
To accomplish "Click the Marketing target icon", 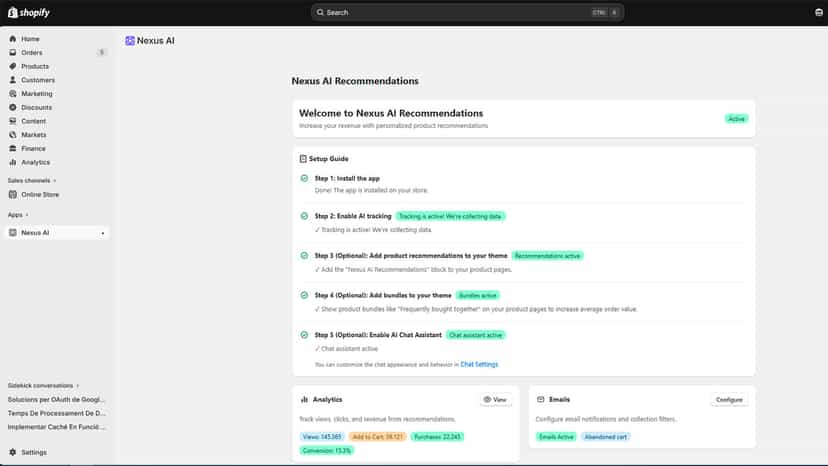I will (13, 94).
